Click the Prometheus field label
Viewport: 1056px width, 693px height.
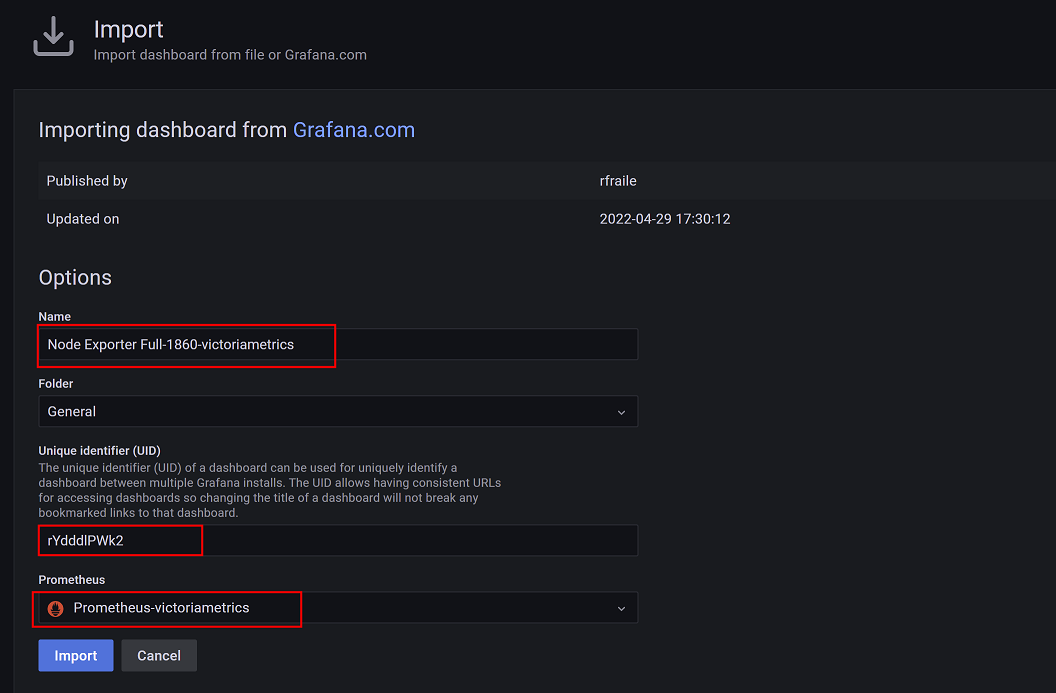tap(72, 580)
